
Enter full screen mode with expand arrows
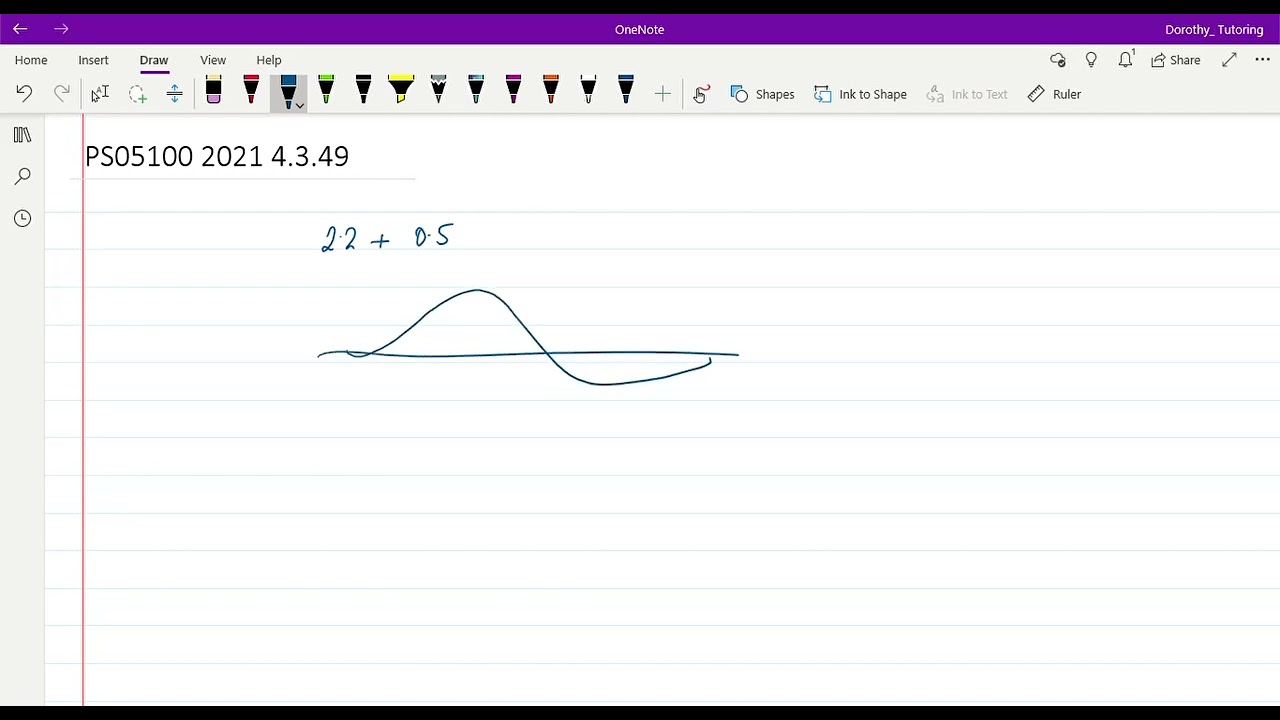click(x=1229, y=60)
